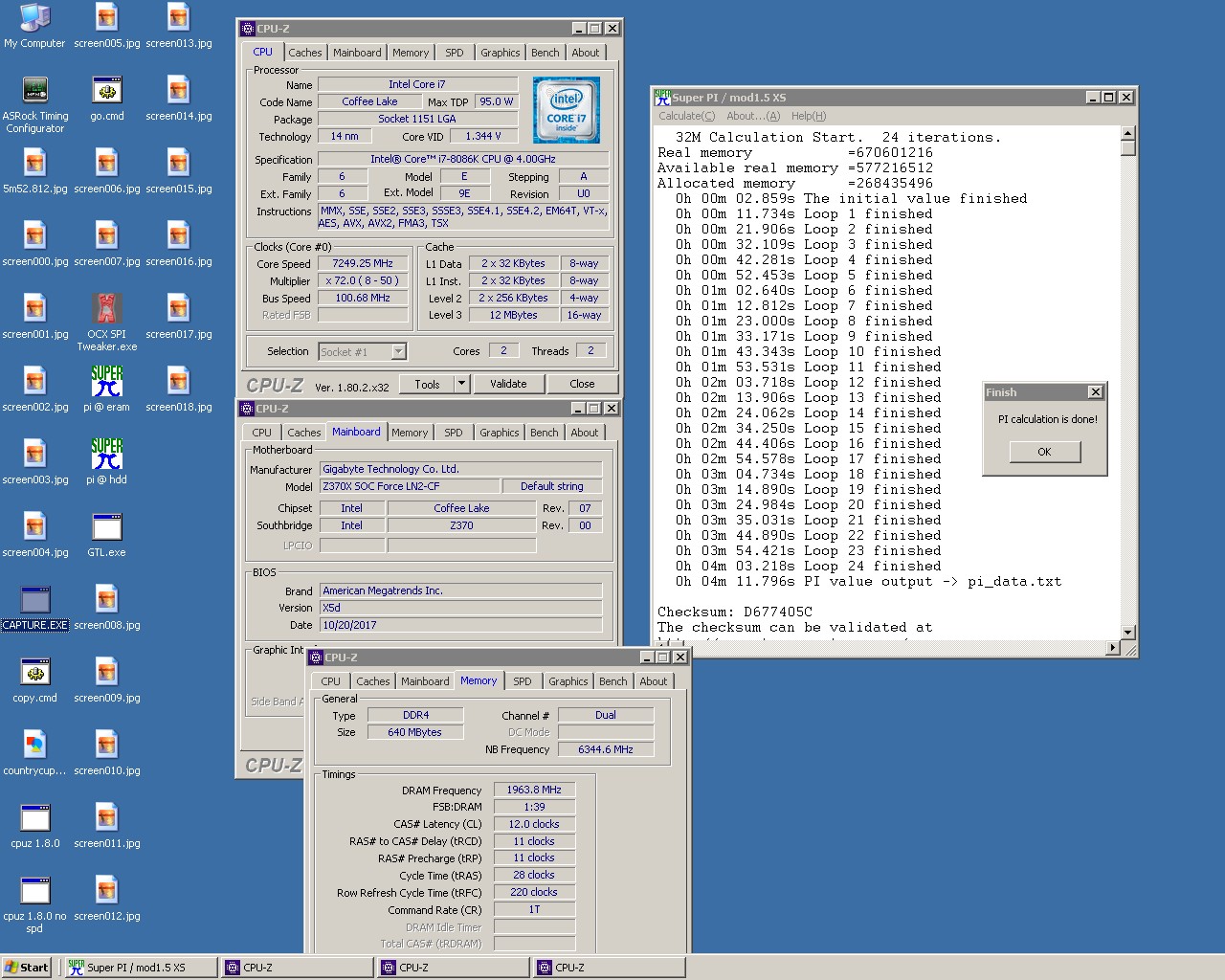Viewport: 1225px width, 980px height.
Task: Click the DRAM Frequency 1963.8 MHz value
Action: [534, 790]
